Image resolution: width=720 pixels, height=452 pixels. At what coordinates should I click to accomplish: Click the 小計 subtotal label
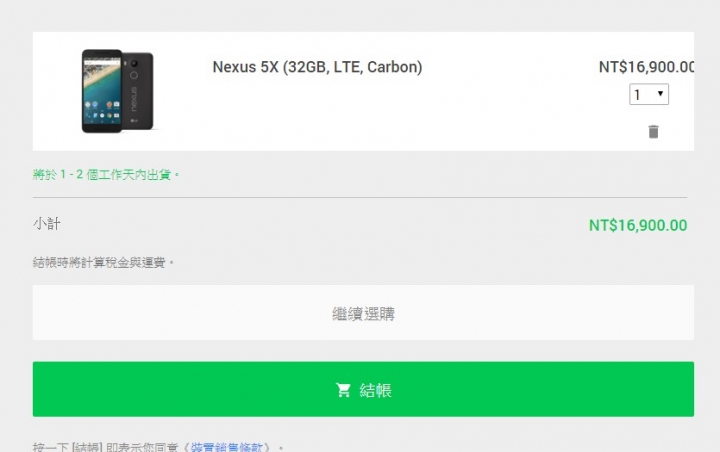(x=47, y=224)
